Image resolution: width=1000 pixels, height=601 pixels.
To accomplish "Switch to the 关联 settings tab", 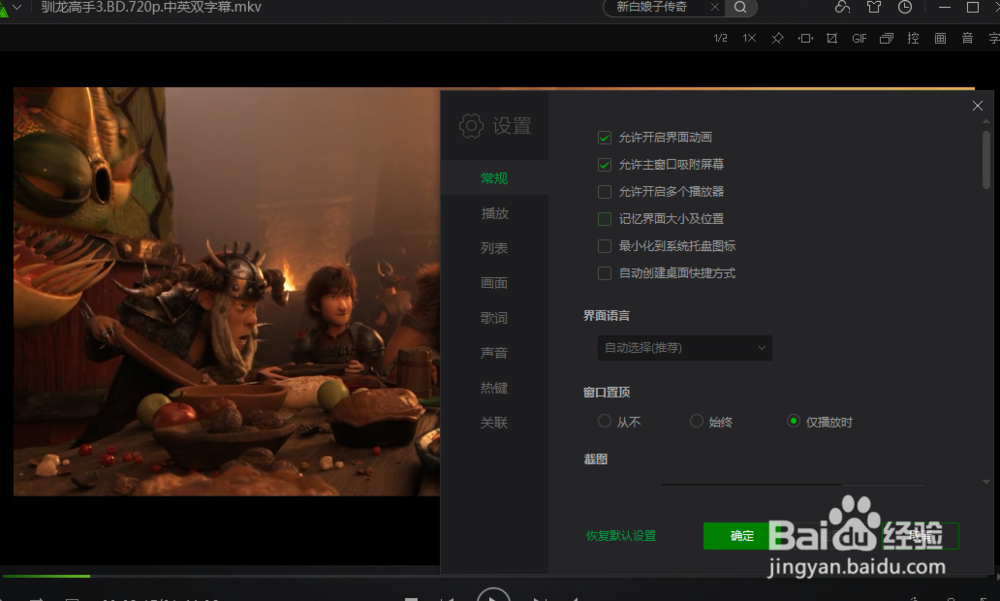I will (x=494, y=422).
